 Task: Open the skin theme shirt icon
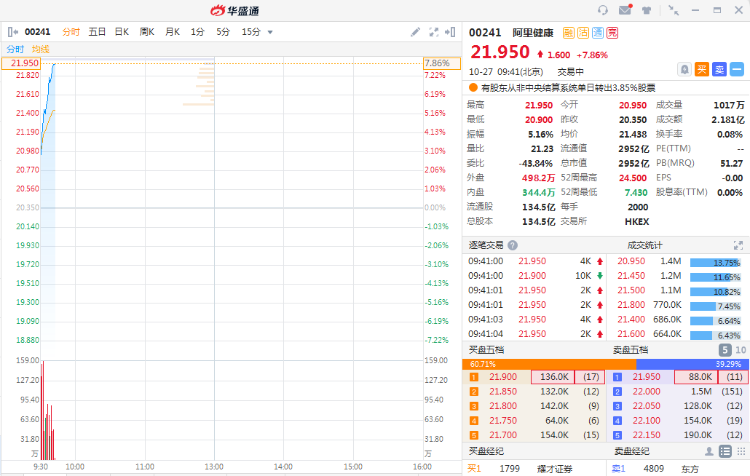click(x=647, y=9)
